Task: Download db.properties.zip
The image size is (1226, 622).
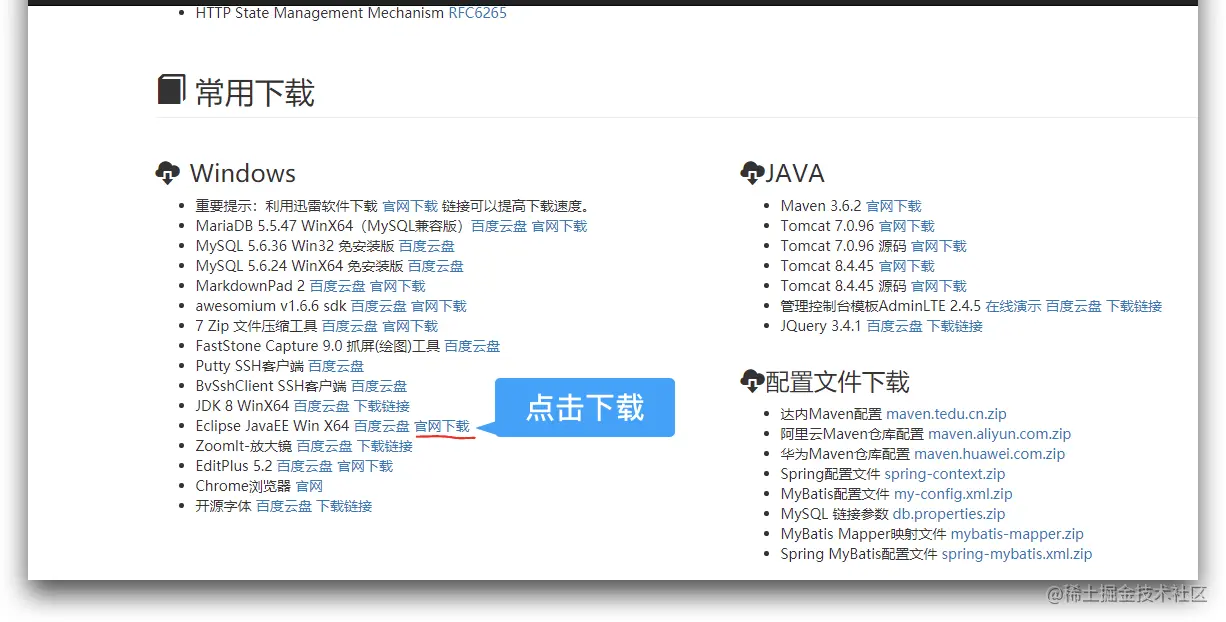Action: click(x=949, y=514)
